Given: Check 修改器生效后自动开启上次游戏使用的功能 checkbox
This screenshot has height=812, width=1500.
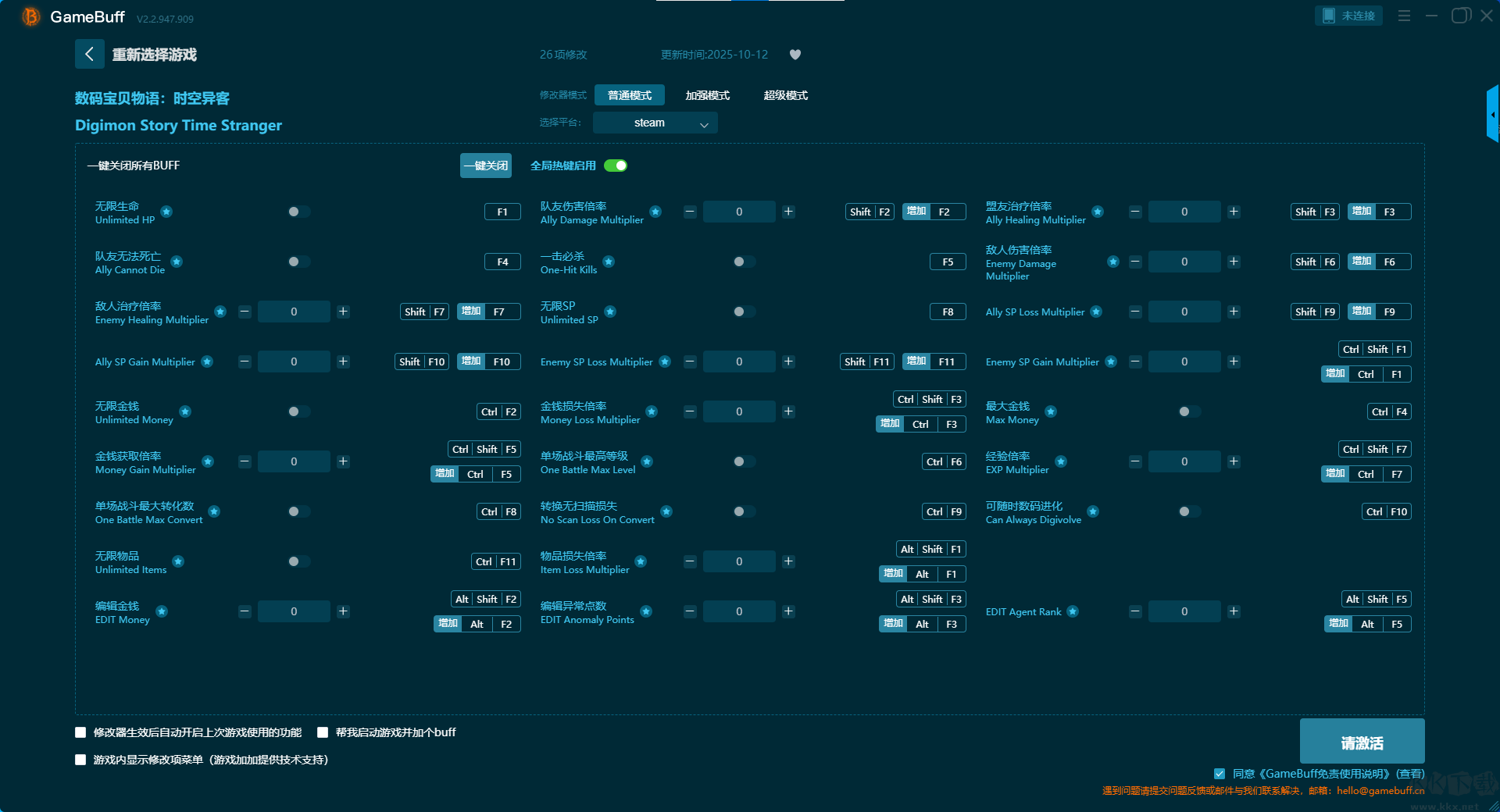Looking at the screenshot, I should (80, 732).
